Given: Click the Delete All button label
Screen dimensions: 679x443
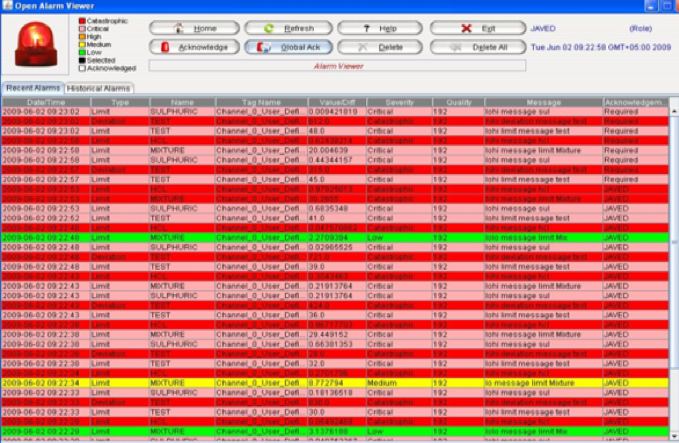Looking at the screenshot, I should (490, 47).
